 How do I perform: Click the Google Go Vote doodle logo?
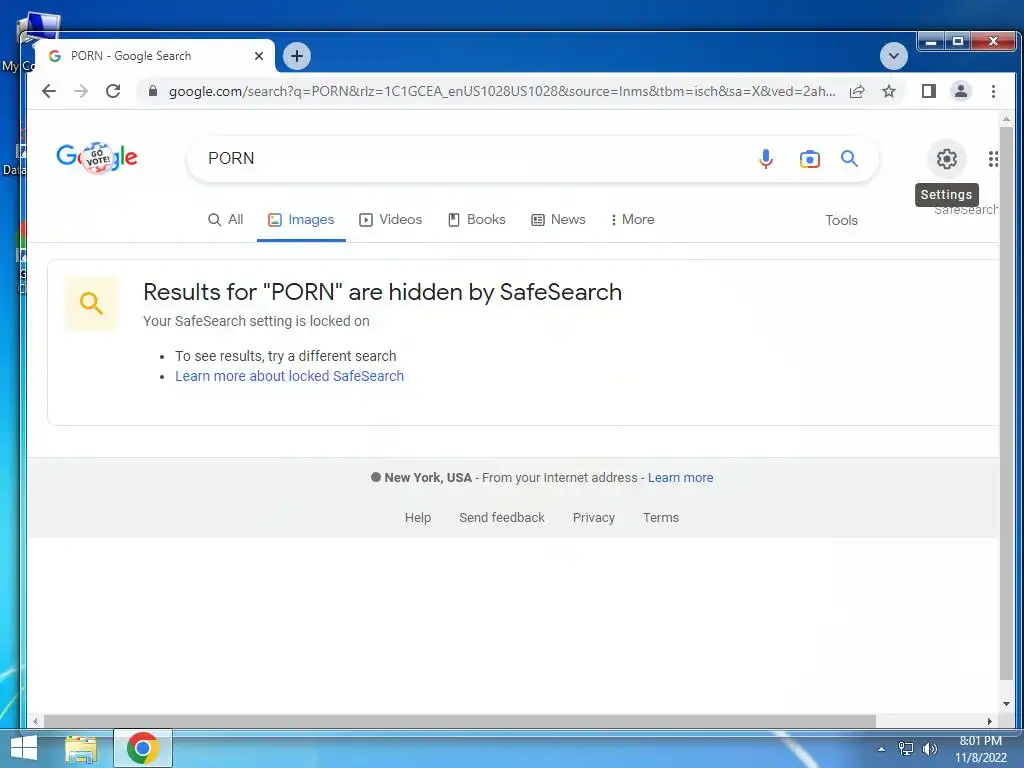click(97, 157)
